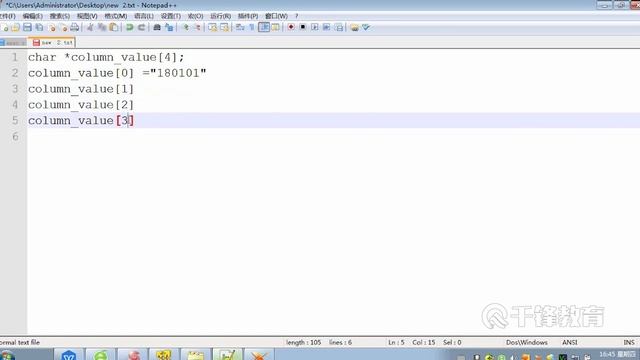Open the 设置(T) menu

(x=171, y=16)
